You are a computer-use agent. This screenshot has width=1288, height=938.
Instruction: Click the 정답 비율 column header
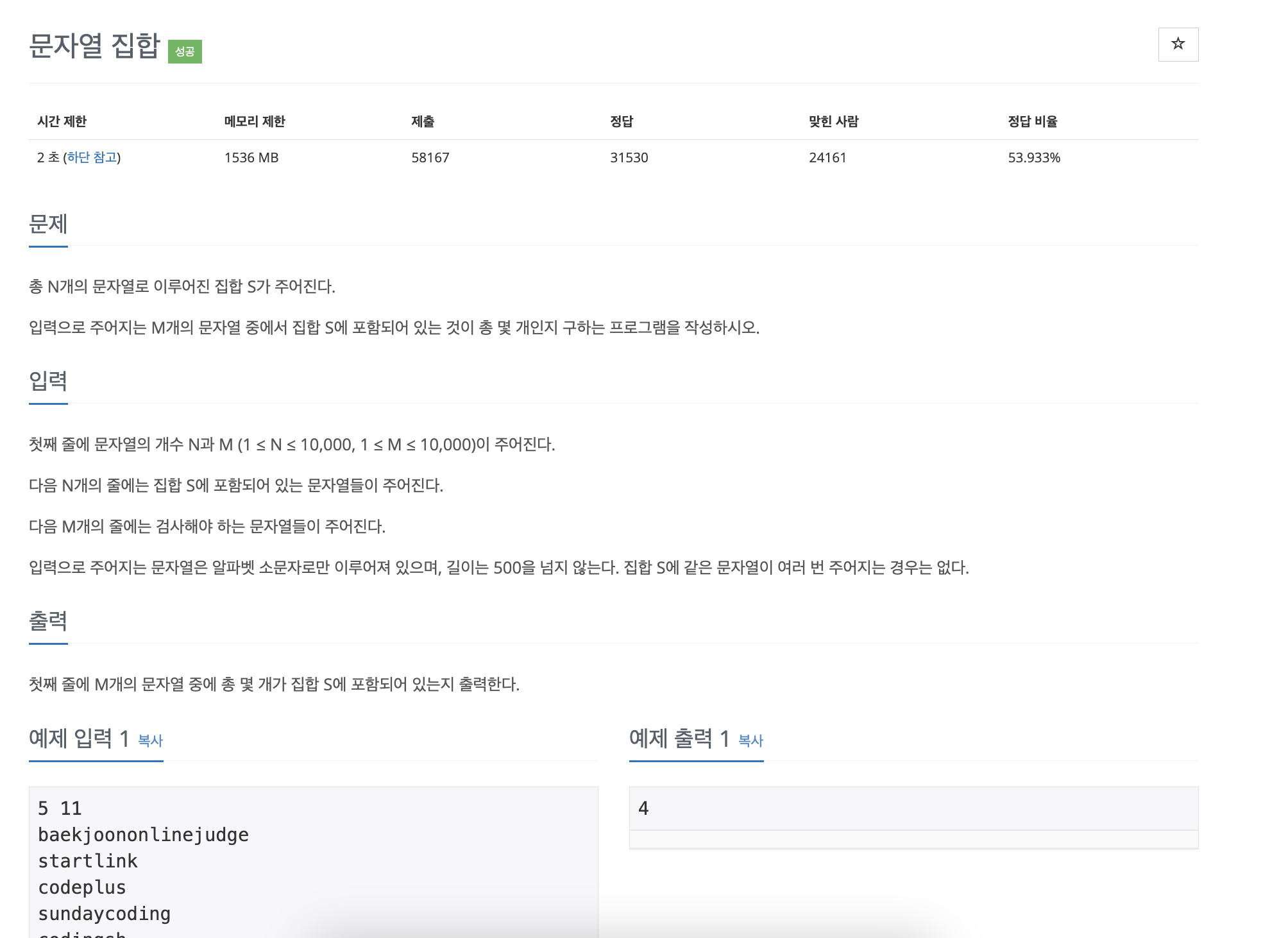(1032, 121)
